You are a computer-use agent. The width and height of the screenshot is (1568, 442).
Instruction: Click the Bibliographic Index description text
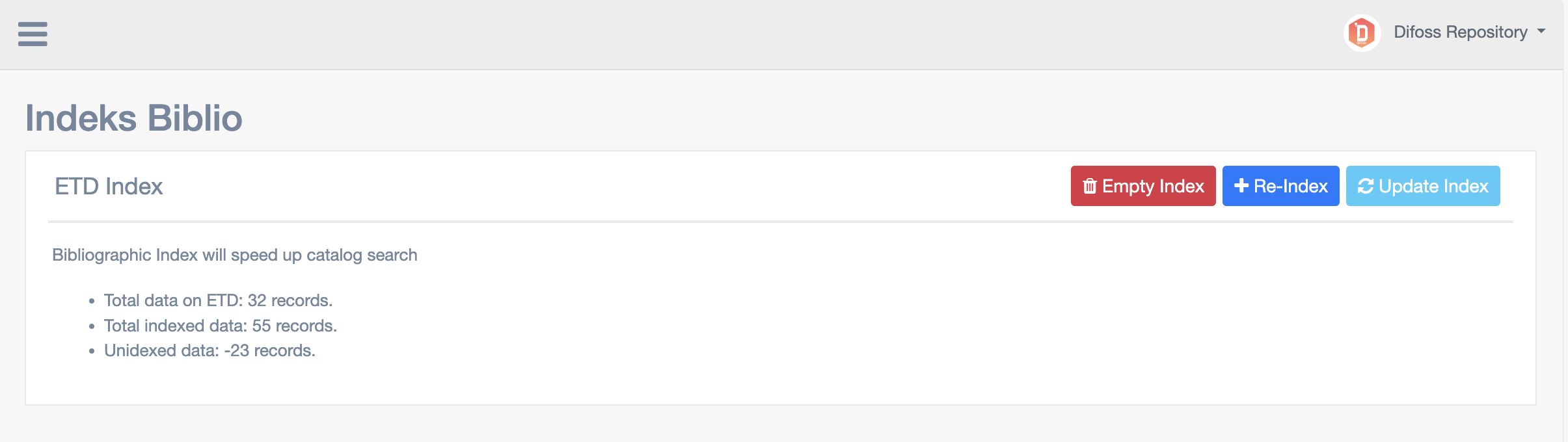pos(234,255)
